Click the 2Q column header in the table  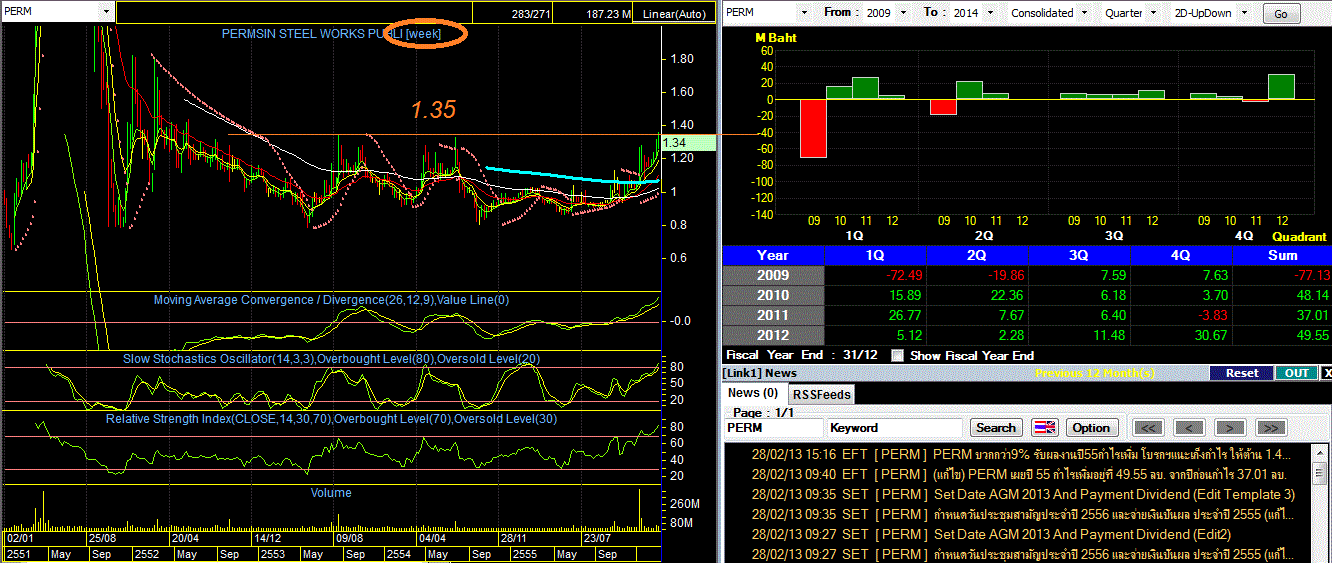tap(977, 255)
